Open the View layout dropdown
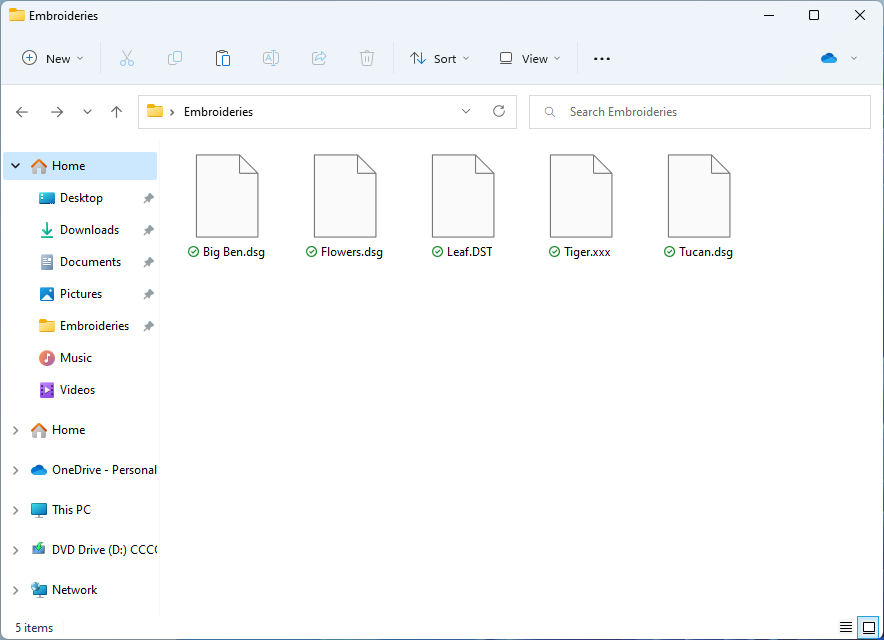Image resolution: width=884 pixels, height=640 pixels. [x=530, y=58]
